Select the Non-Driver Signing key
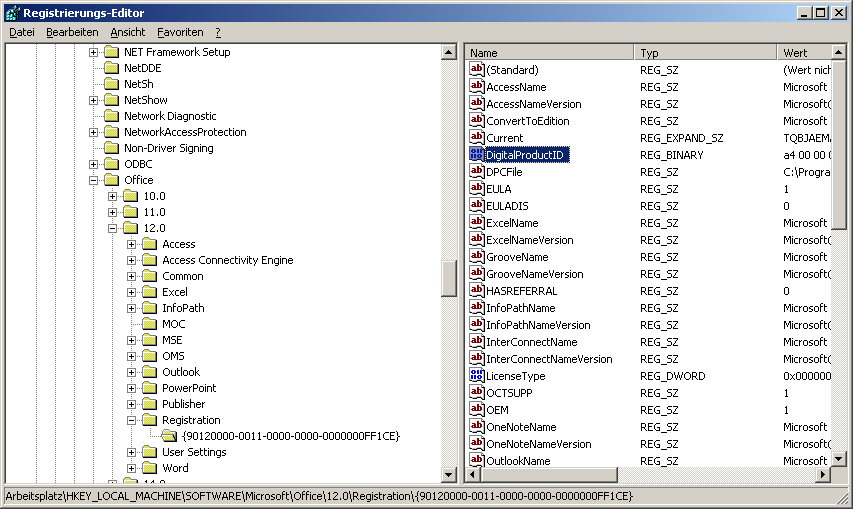Viewport: 853px width, 509px height. pos(169,148)
